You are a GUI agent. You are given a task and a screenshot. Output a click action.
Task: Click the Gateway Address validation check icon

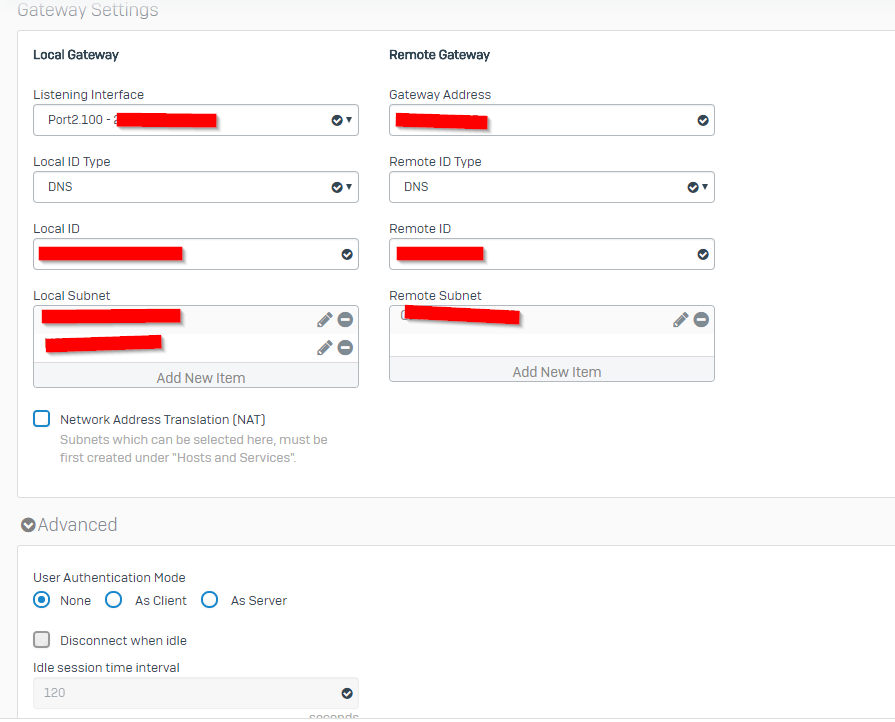click(703, 120)
